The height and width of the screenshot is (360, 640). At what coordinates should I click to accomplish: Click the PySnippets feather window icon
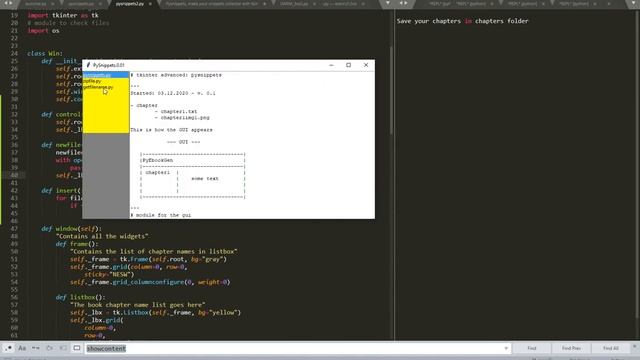(x=88, y=65)
